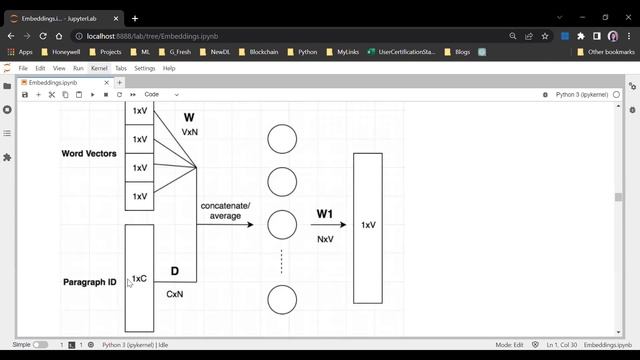Screen dimensions: 640x360
Task: Toggle Simple interface mode switch
Action: [x=40, y=345]
